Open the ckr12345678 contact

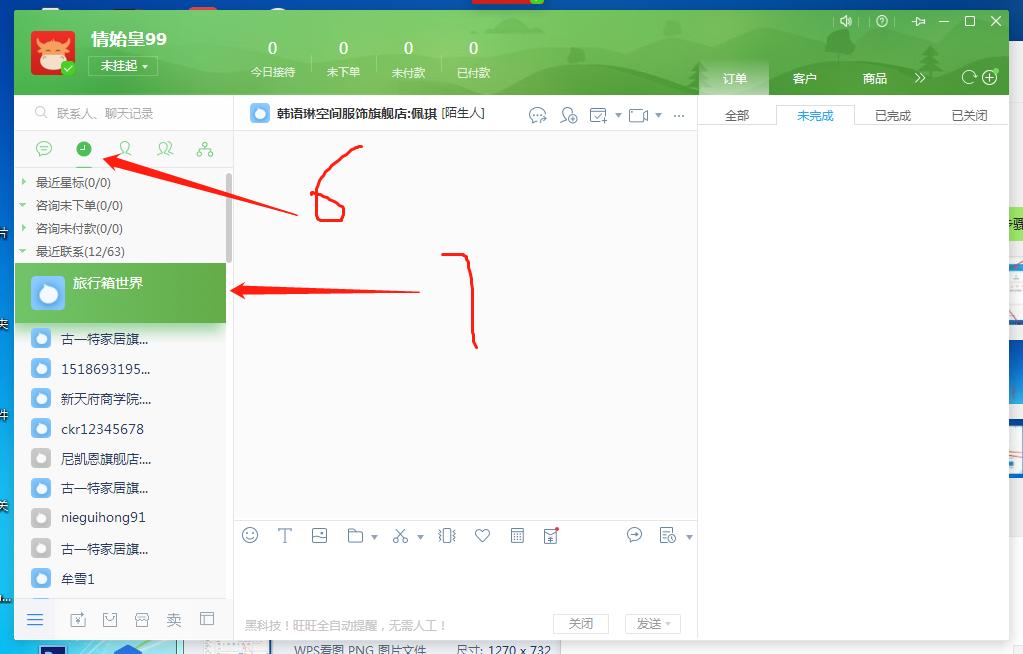point(121,429)
